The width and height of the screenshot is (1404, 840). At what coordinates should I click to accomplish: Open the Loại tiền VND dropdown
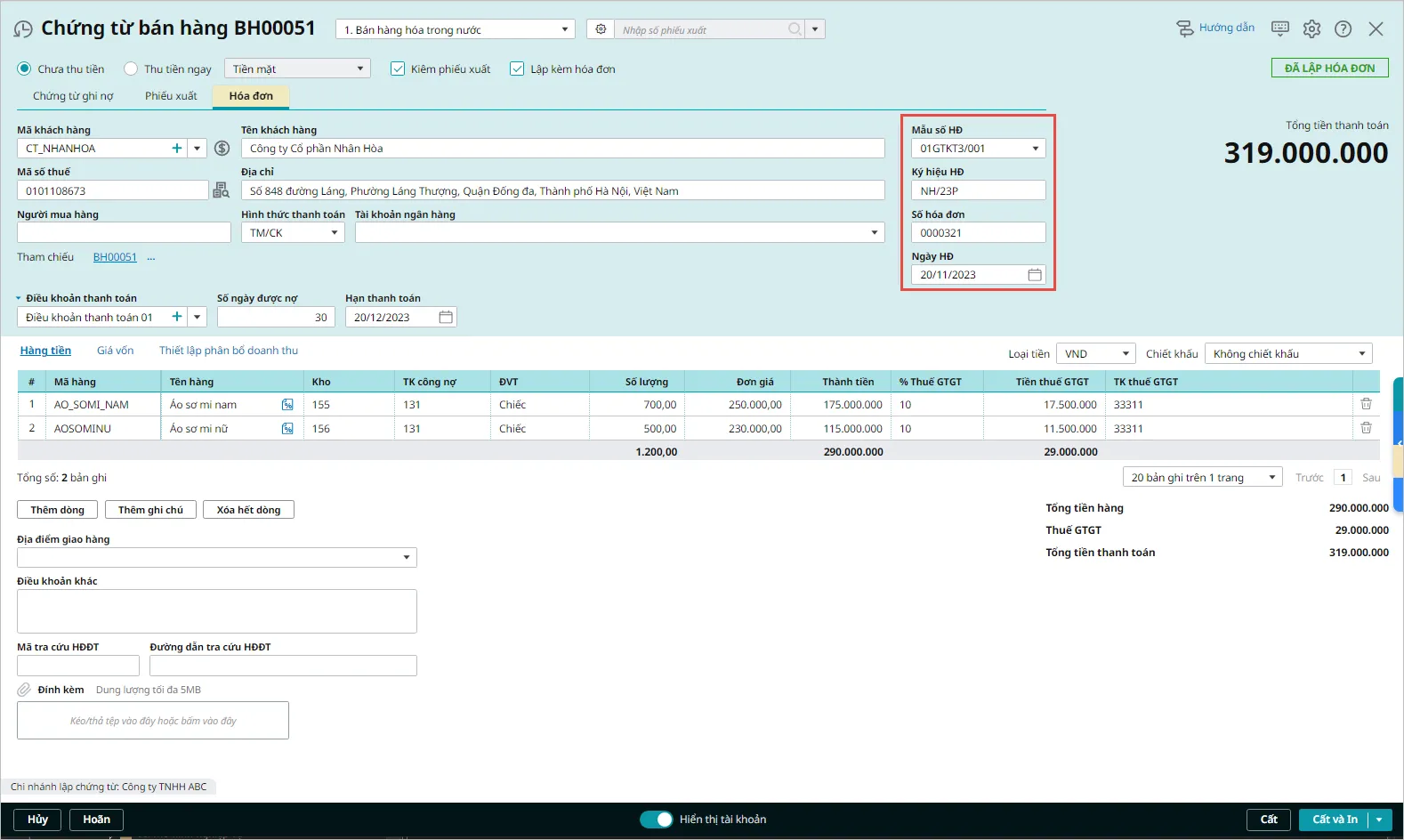click(1126, 354)
